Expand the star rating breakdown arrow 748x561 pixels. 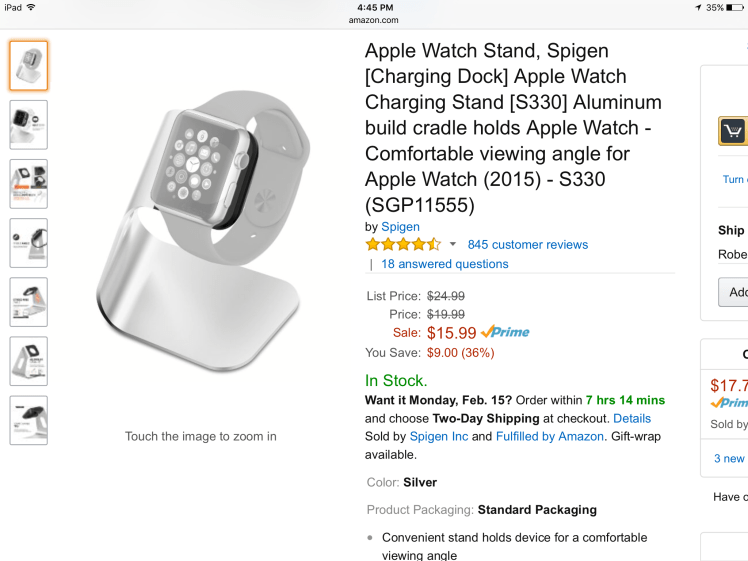452,244
